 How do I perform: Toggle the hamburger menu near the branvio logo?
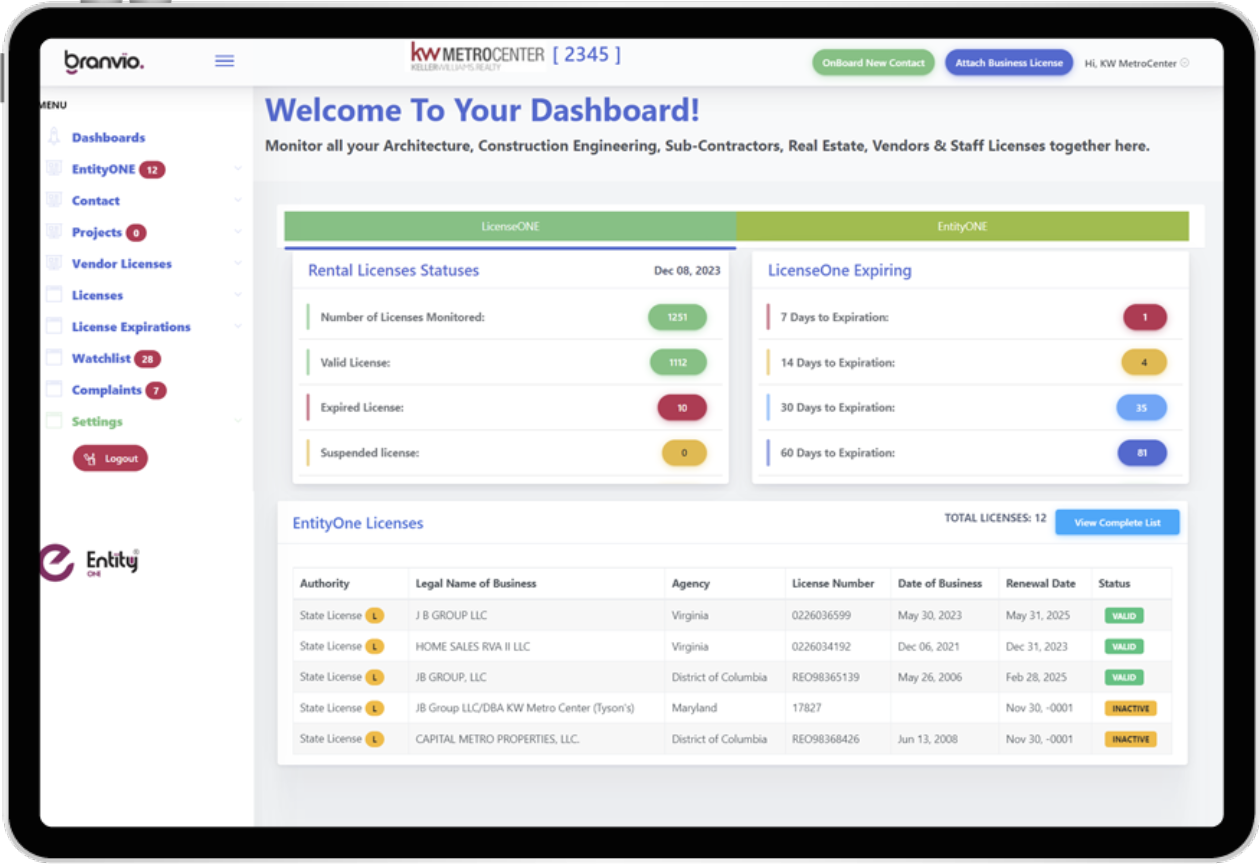[x=224, y=60]
